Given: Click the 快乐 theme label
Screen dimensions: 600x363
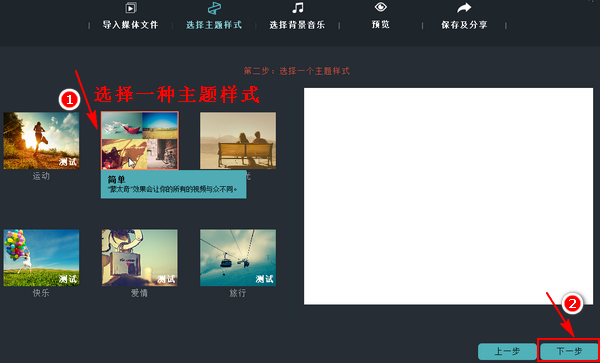Looking at the screenshot, I should coord(41,293).
